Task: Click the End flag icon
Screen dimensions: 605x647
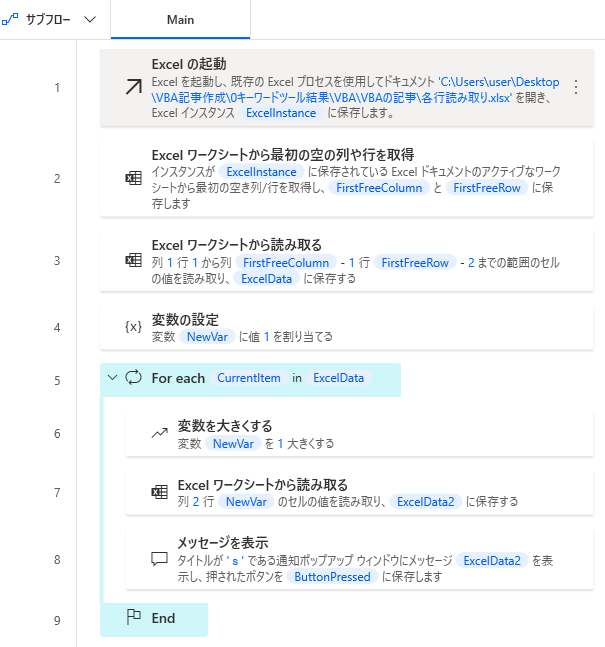Action: click(133, 617)
